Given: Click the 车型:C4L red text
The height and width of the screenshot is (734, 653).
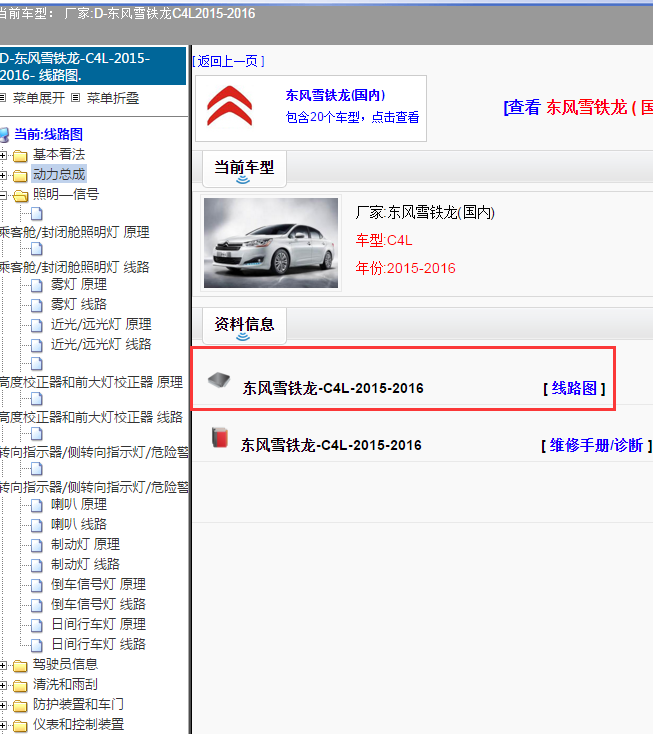Looking at the screenshot, I should (384, 240).
